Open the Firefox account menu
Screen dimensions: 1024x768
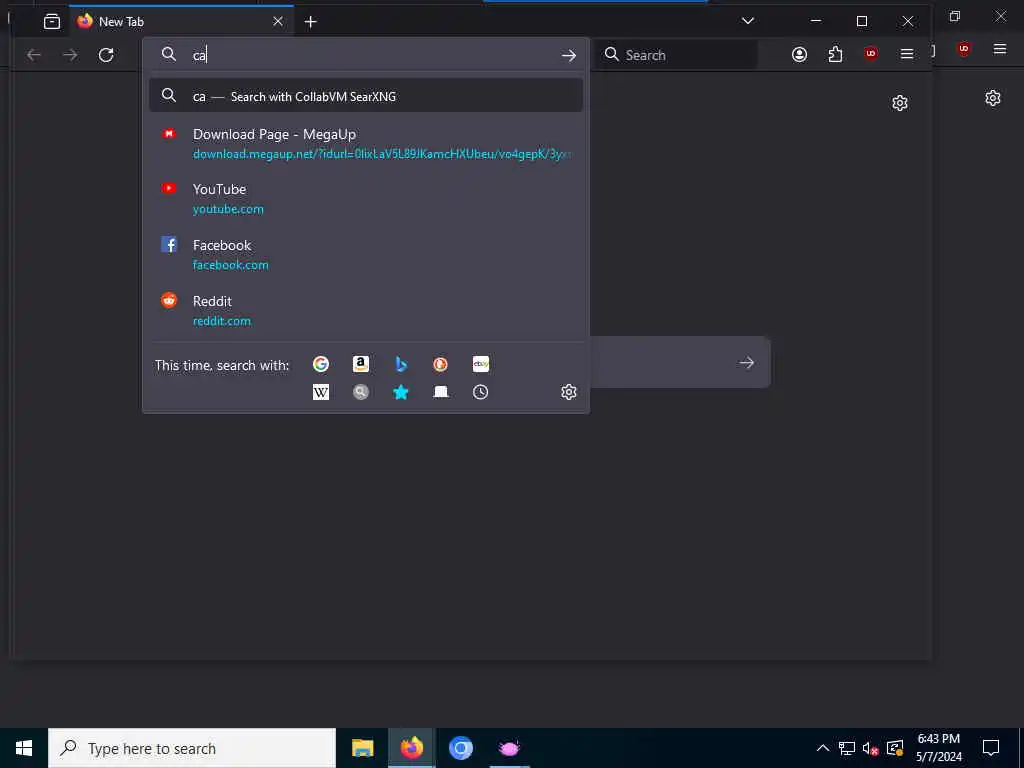(799, 55)
